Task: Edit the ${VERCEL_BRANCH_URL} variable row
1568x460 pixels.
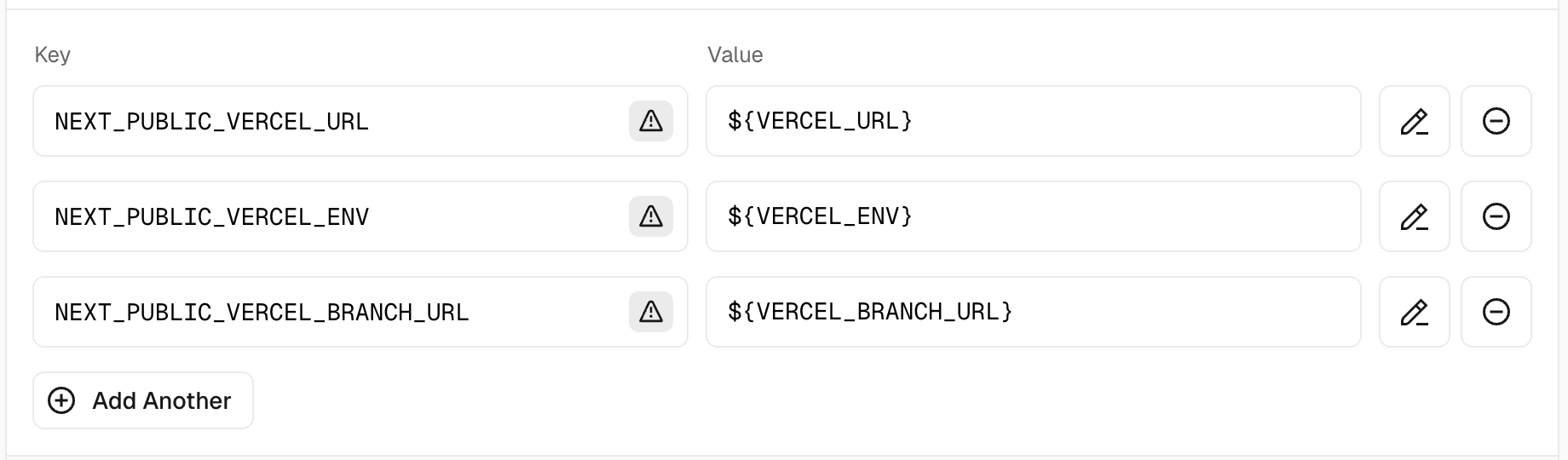Action: (1414, 312)
